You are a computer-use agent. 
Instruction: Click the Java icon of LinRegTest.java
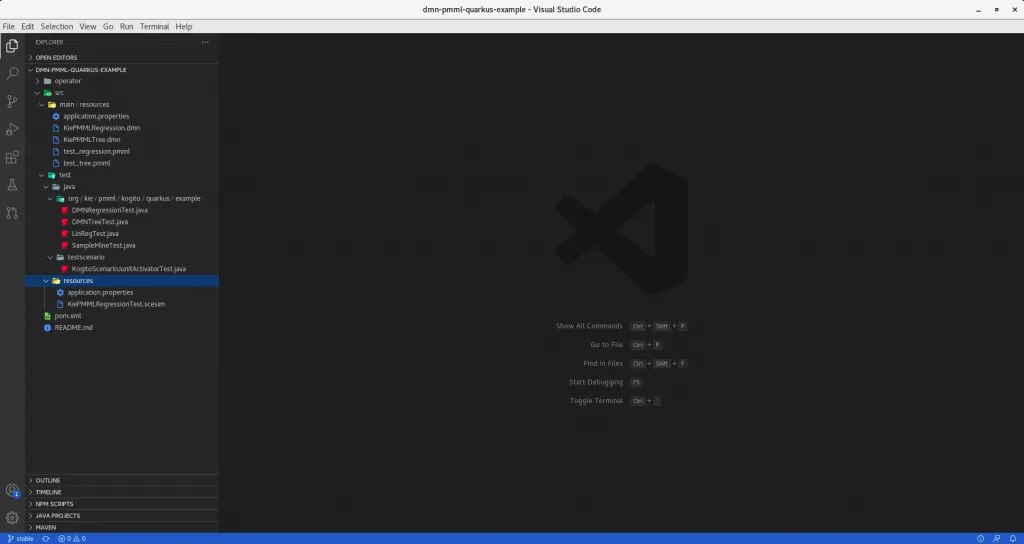[x=65, y=234]
